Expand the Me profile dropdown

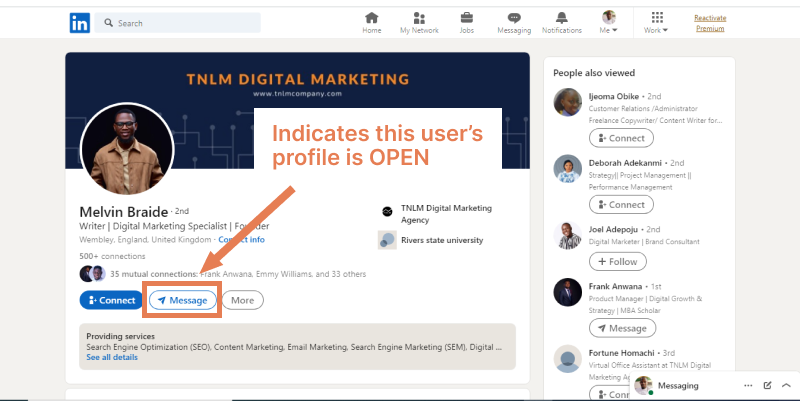(x=608, y=23)
